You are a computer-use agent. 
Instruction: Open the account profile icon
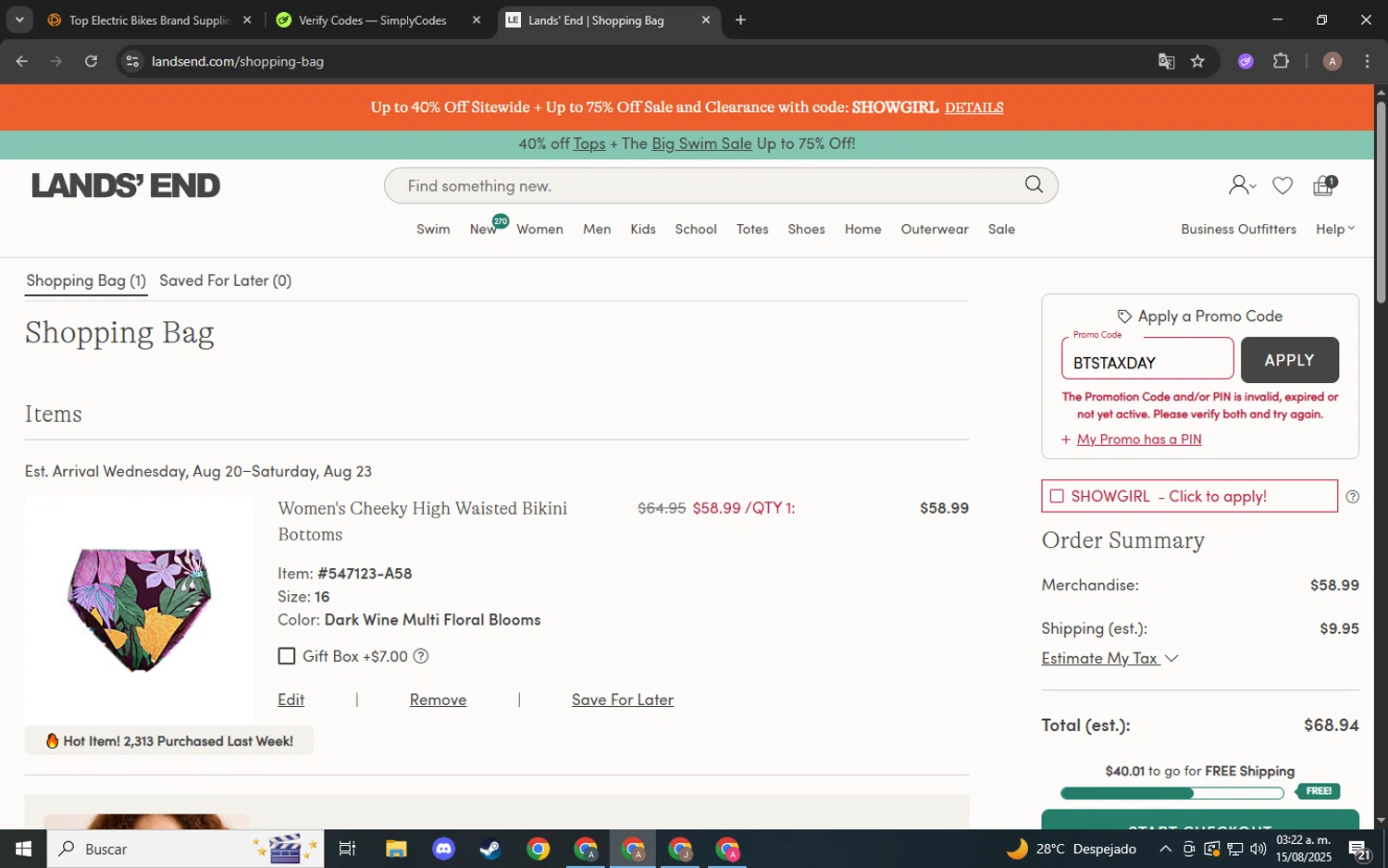[1242, 186]
